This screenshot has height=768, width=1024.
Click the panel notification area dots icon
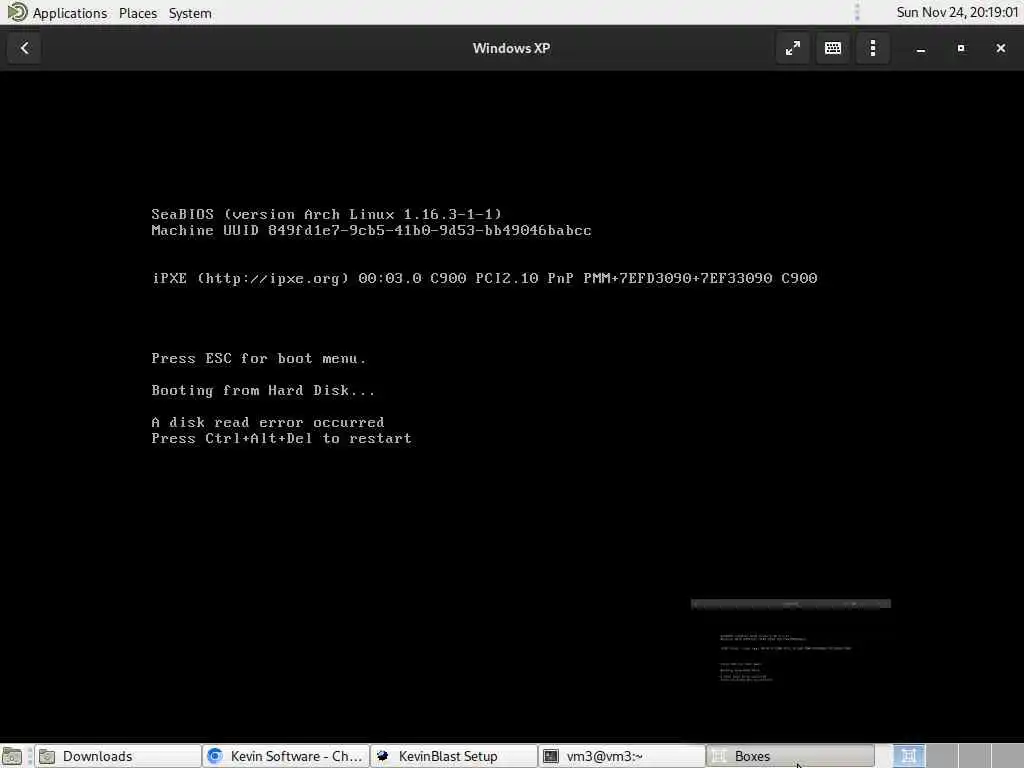857,12
